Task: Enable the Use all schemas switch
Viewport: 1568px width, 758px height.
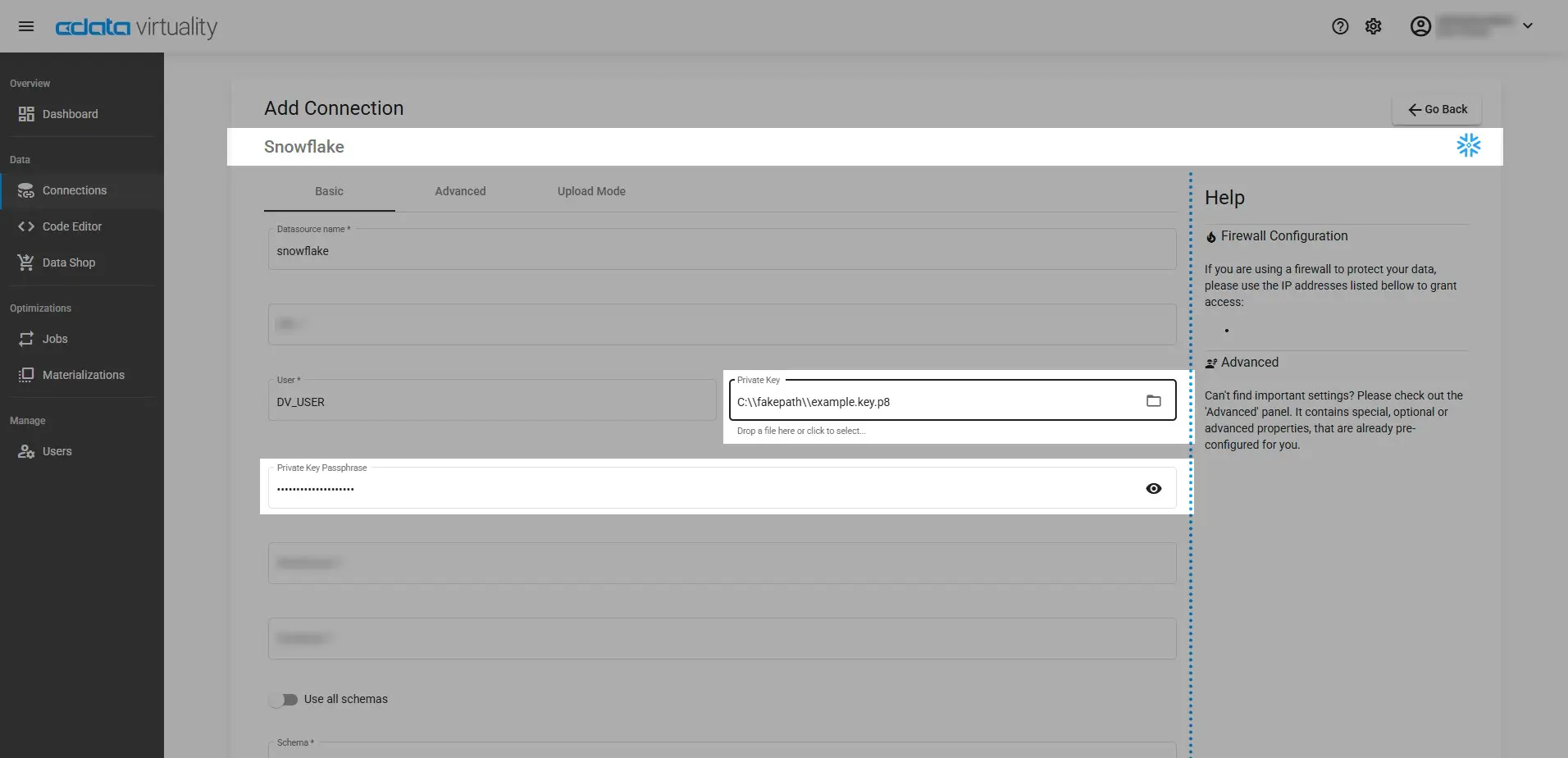Action: click(283, 700)
